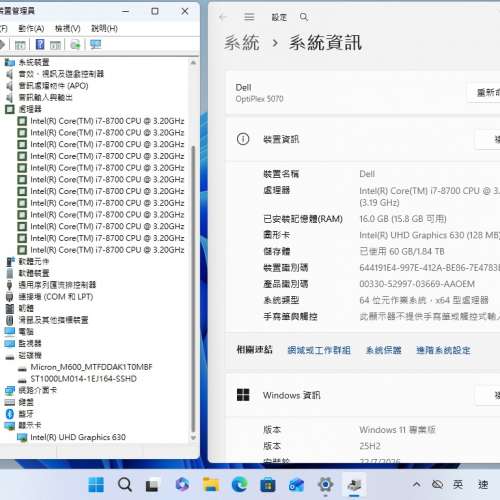Click the Windows 11 專業版 edition value
Screen dimensions: 500x500
(397, 430)
